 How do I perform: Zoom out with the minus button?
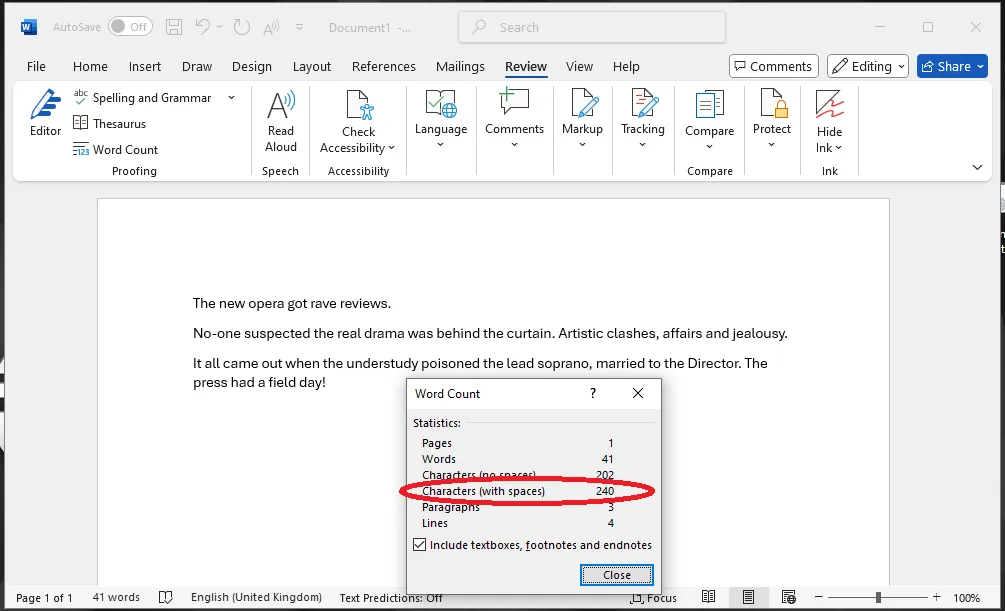pos(818,597)
